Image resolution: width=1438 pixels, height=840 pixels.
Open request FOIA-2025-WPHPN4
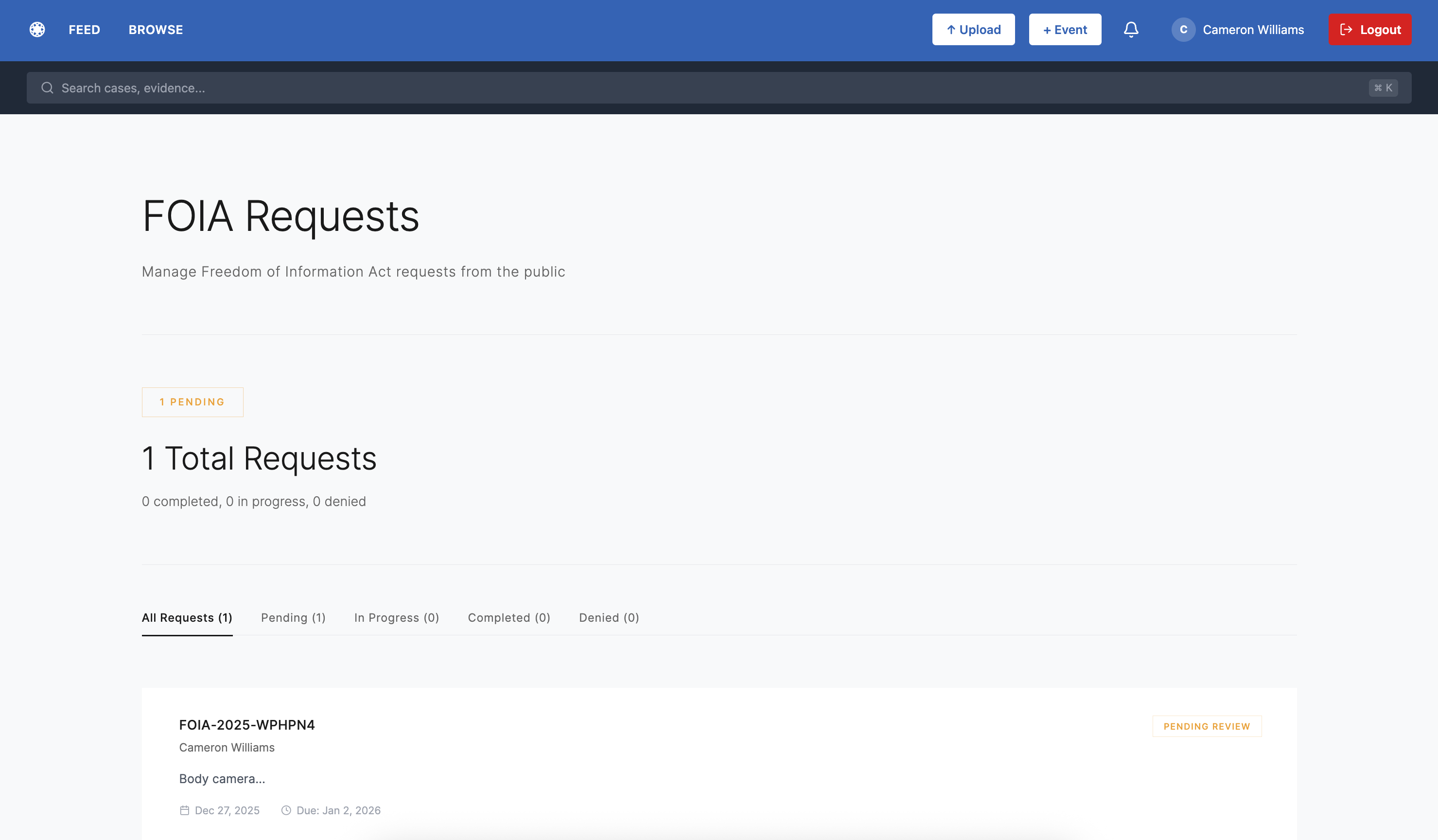pyautogui.click(x=247, y=725)
